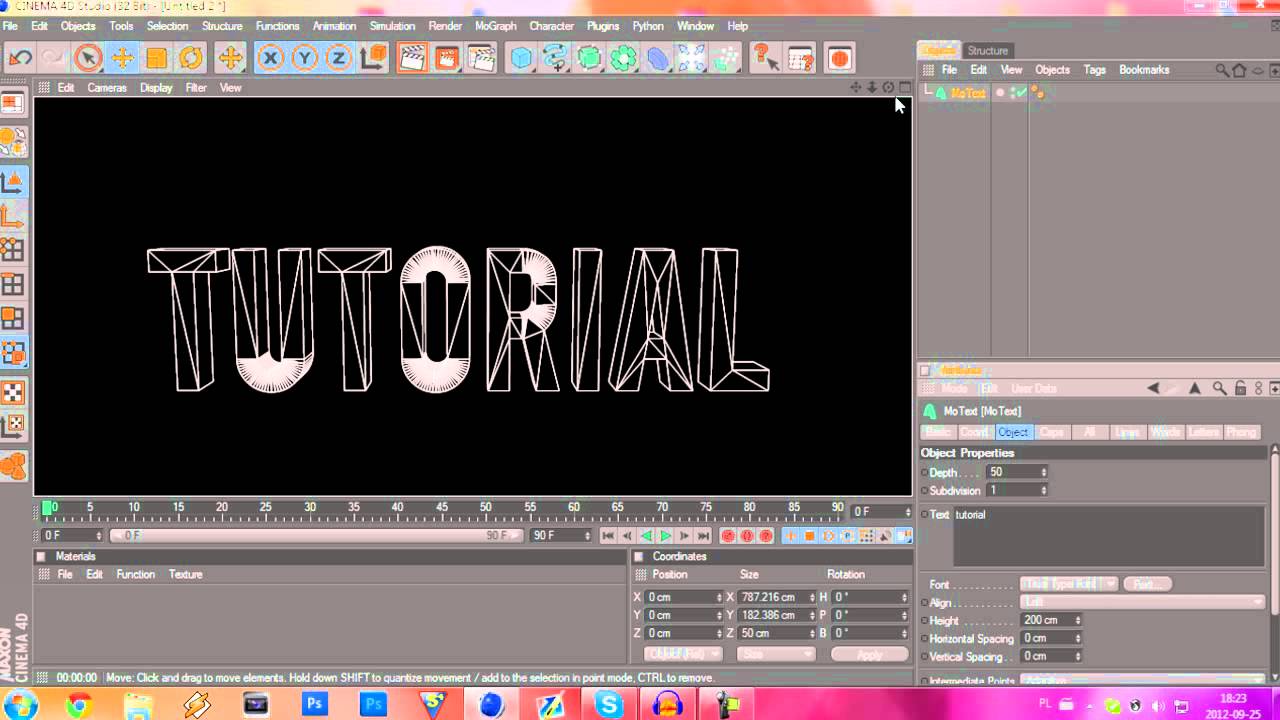Click the Record keyframe button
This screenshot has width=1280, height=720.
click(728, 536)
